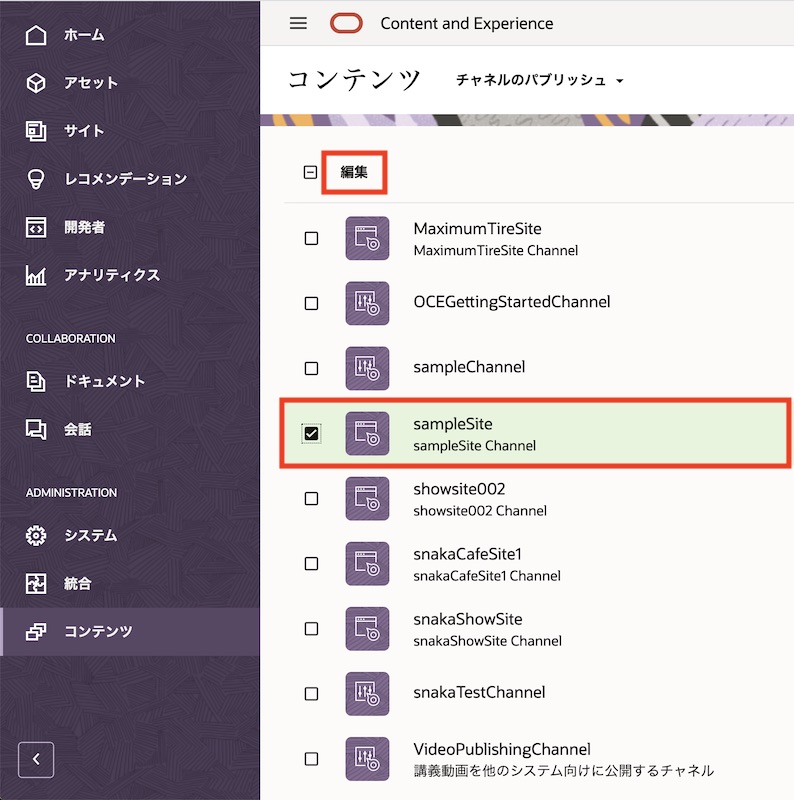Open アセット in the sidebar
This screenshot has width=794, height=800.
[x=90, y=83]
